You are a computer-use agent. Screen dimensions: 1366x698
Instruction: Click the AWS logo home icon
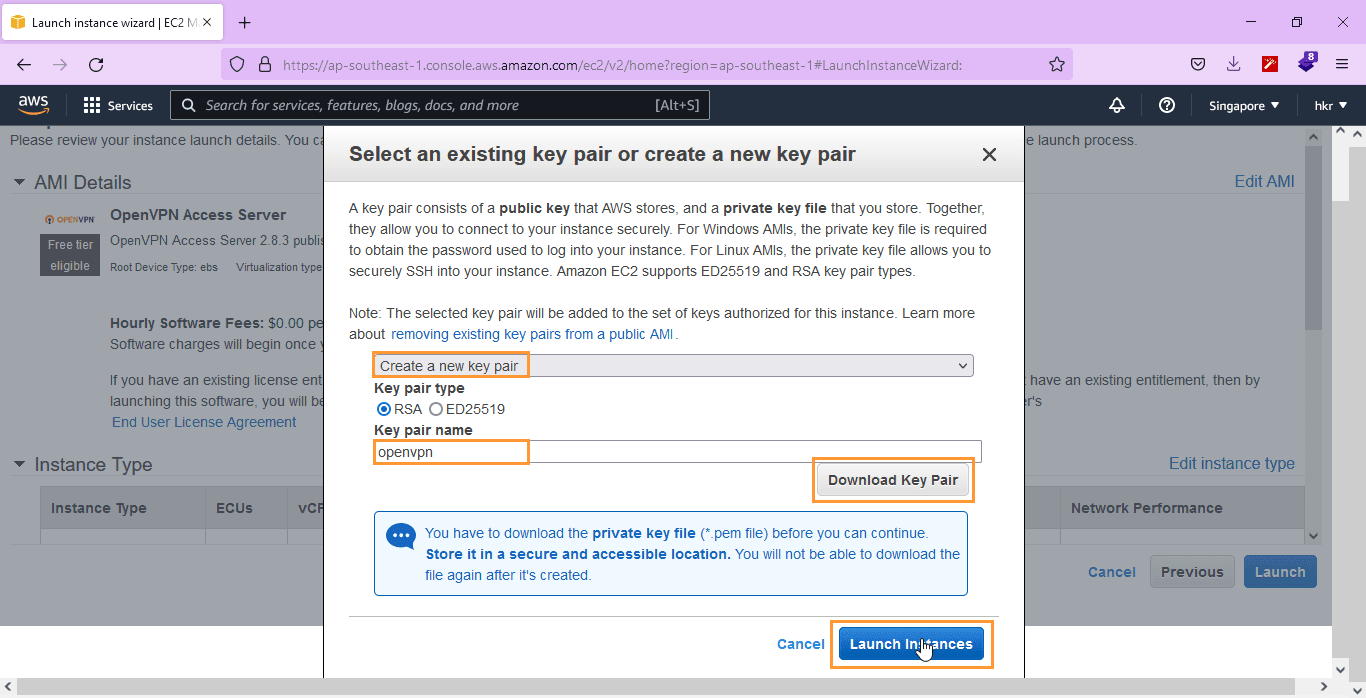[x=33, y=105]
